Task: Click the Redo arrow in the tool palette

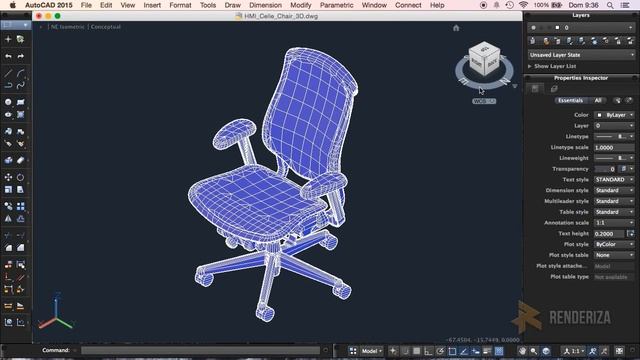Action: [x=20, y=56]
